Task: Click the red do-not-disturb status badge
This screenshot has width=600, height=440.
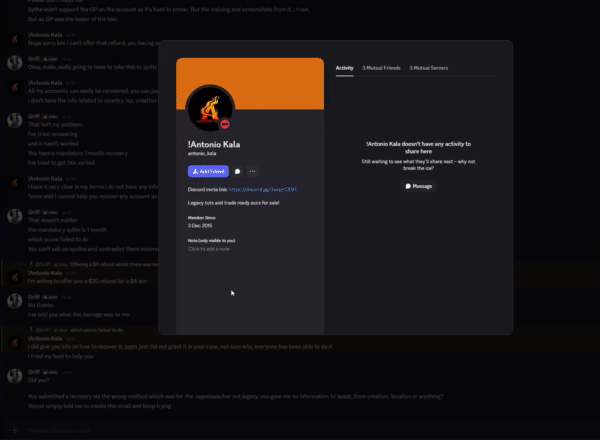Action: coord(225,124)
